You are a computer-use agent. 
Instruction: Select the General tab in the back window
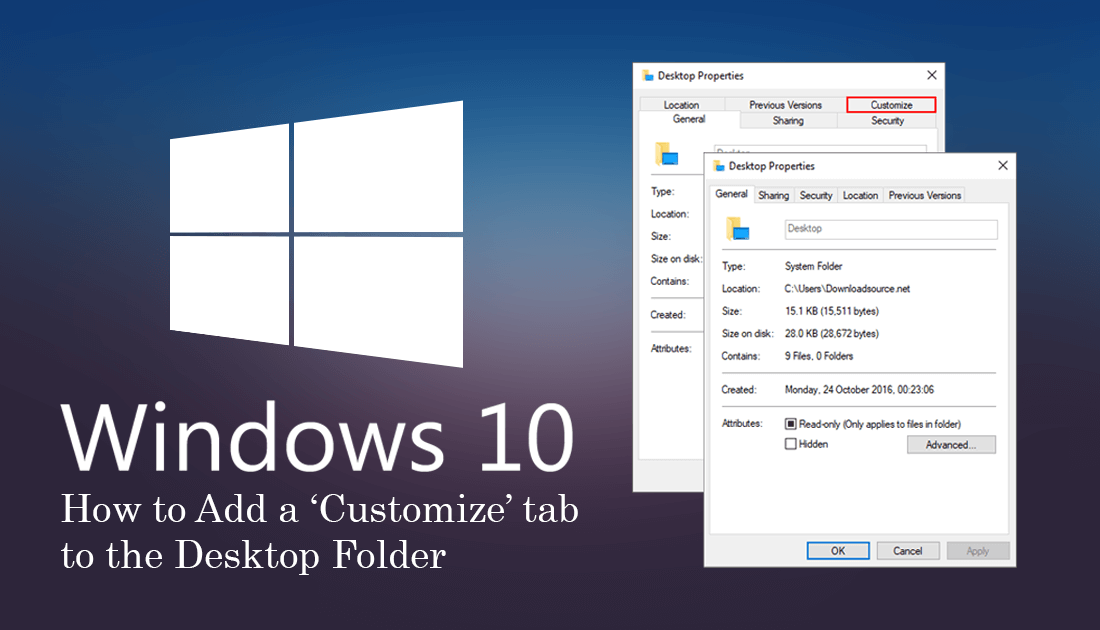689,119
